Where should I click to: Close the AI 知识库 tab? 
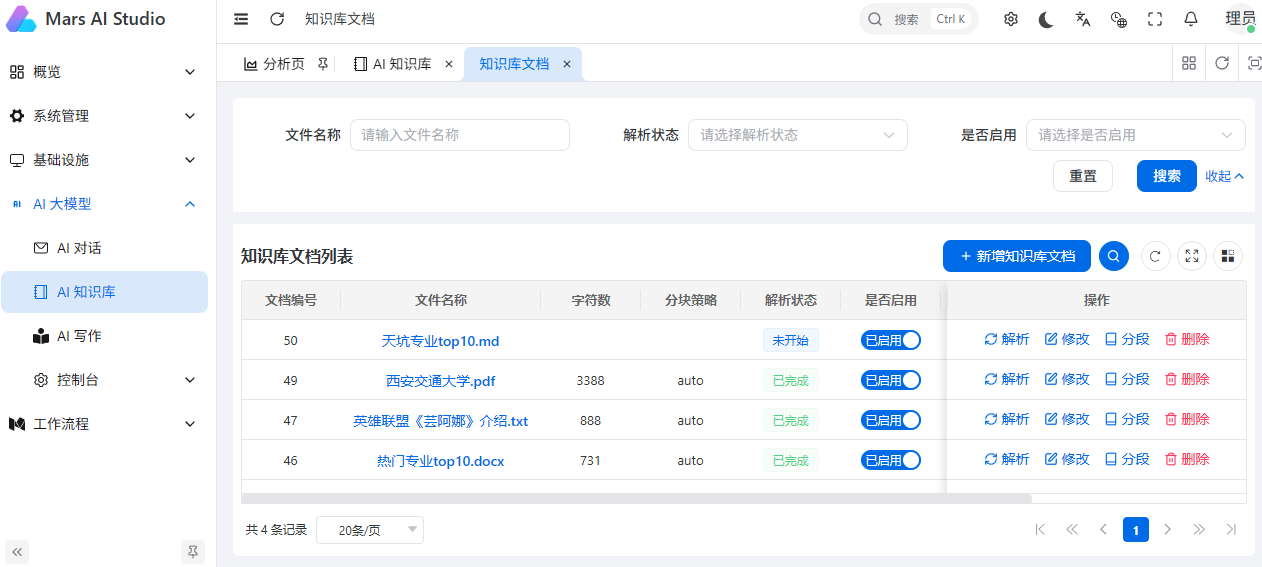(448, 64)
